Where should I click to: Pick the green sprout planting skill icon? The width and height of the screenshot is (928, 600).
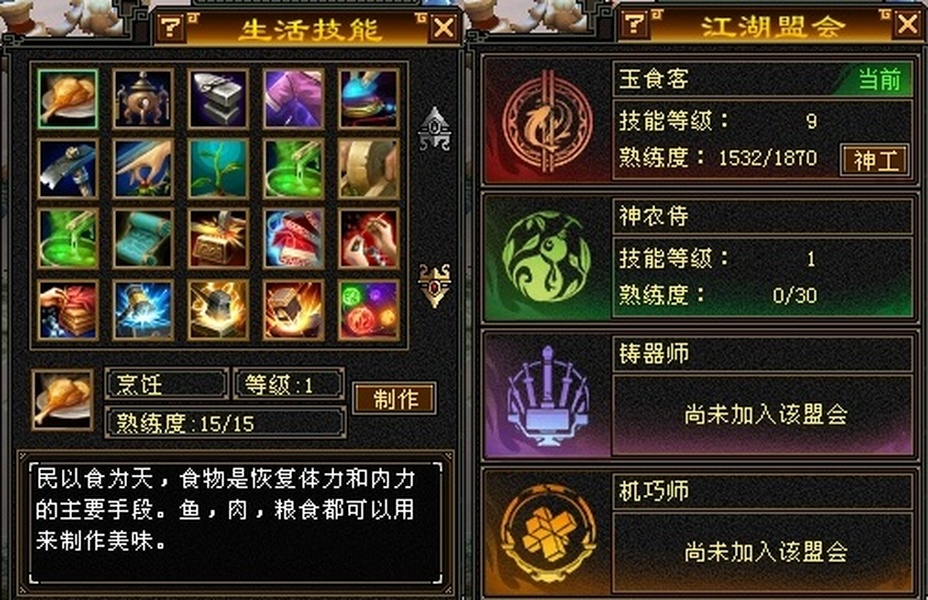pyautogui.click(x=218, y=169)
